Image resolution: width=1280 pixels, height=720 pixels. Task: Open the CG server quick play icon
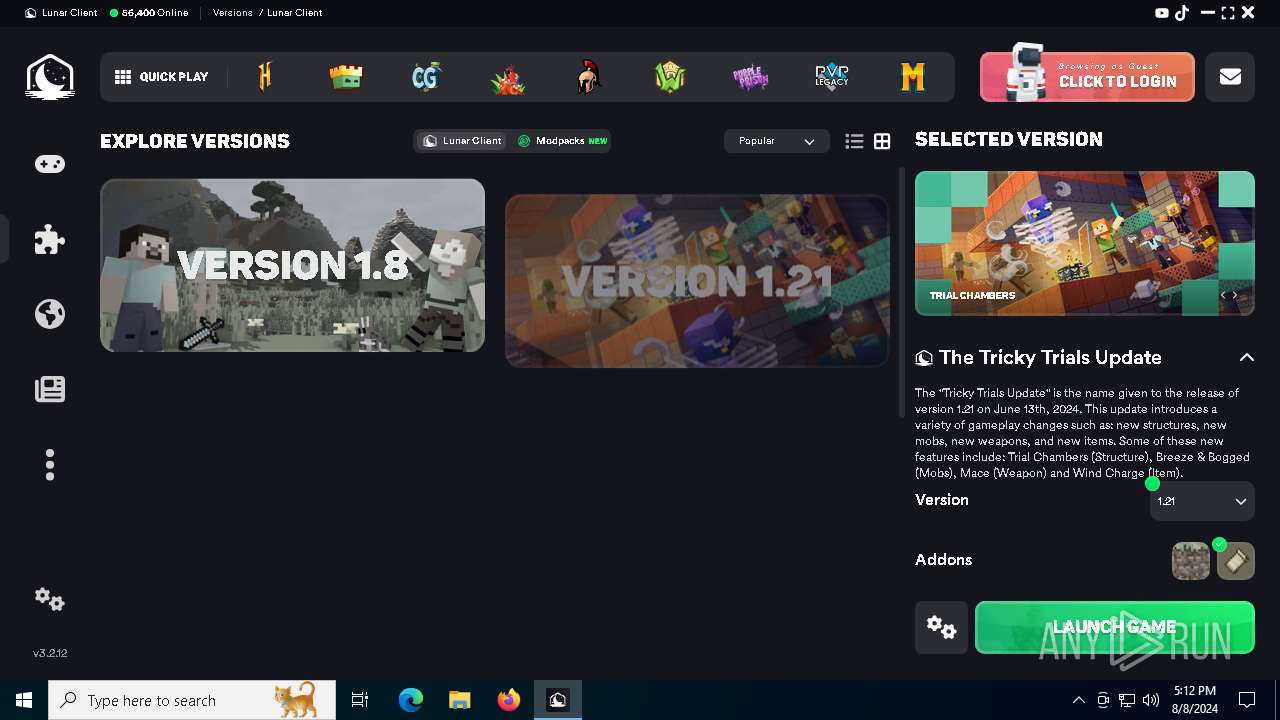coord(427,77)
